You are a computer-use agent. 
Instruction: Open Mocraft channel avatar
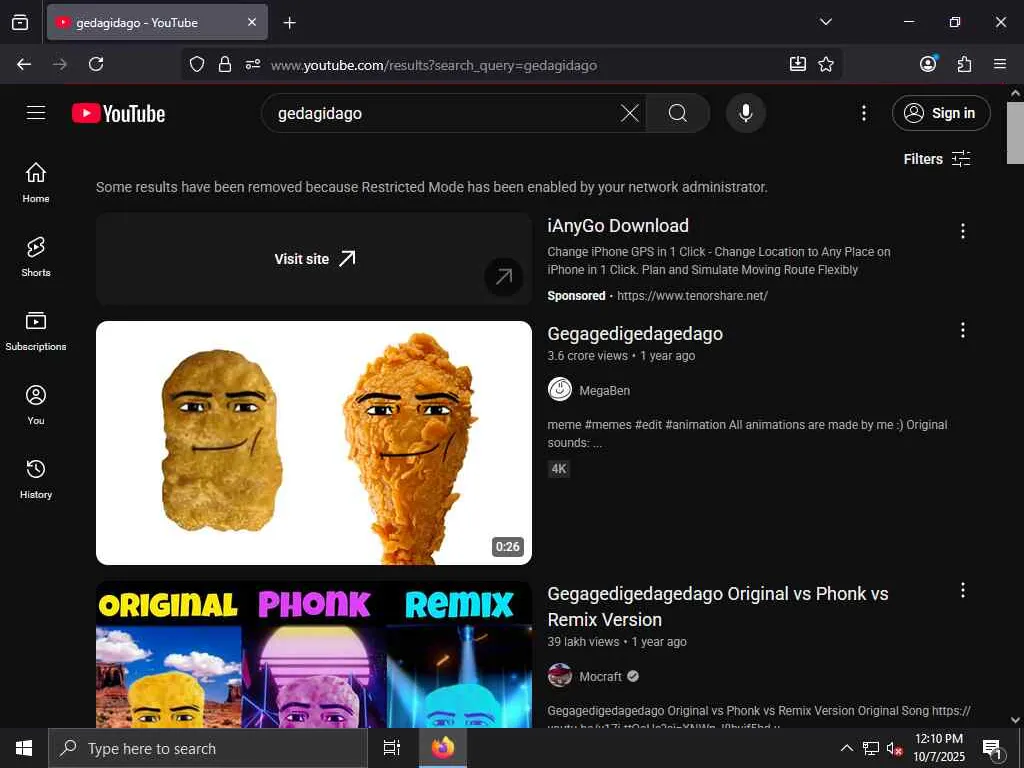point(560,675)
